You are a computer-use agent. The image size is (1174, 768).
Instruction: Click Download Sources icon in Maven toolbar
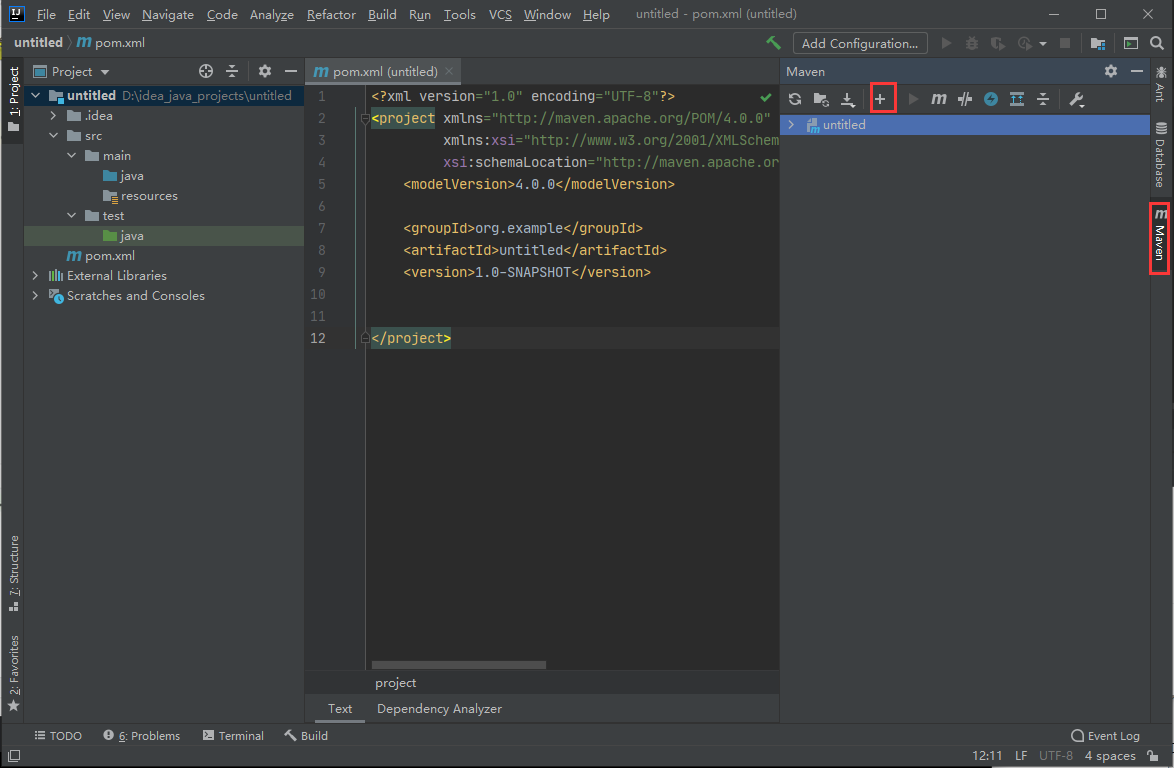[848, 99]
